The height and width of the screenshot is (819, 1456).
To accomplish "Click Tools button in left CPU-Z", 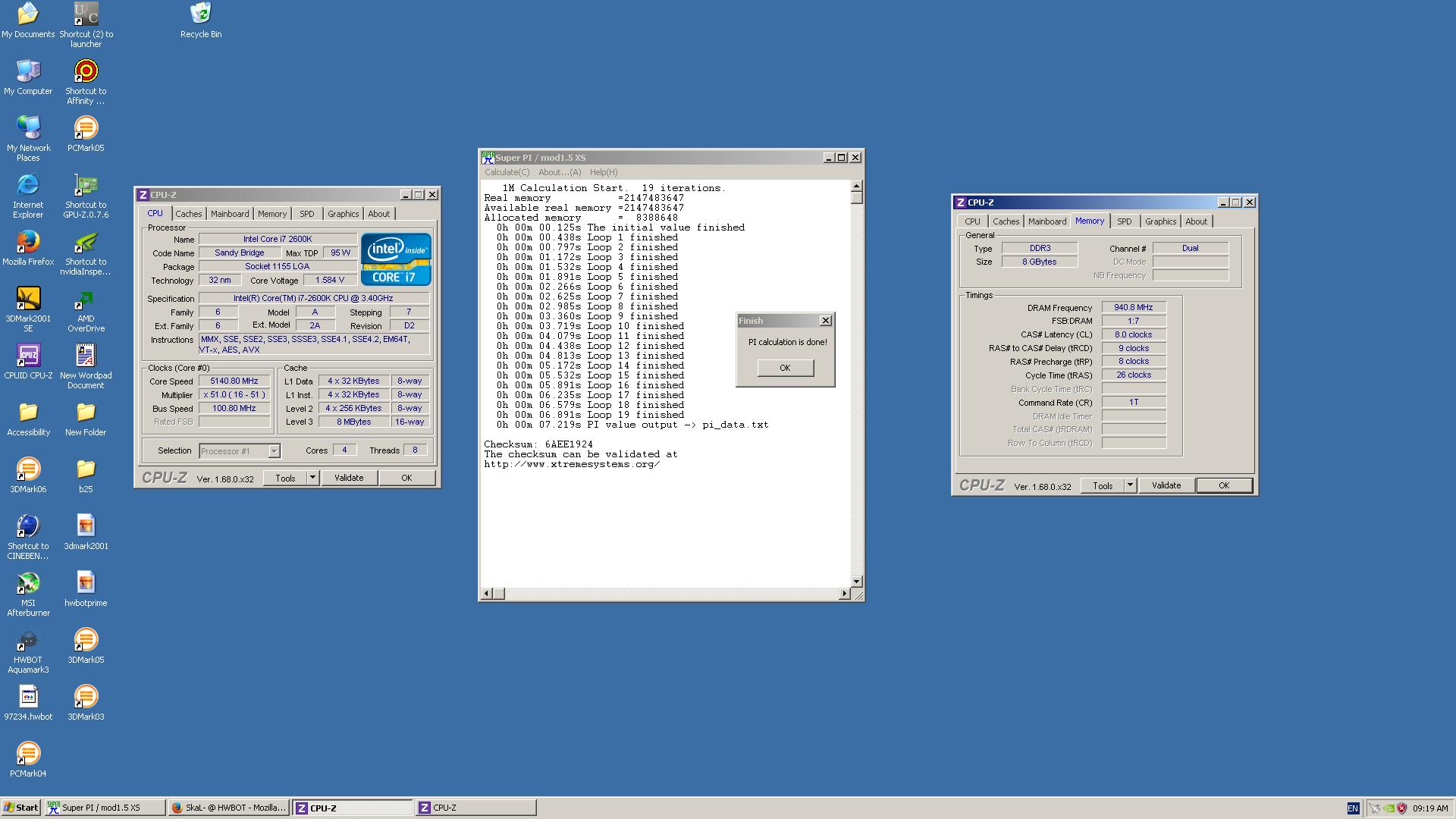I will (x=285, y=478).
